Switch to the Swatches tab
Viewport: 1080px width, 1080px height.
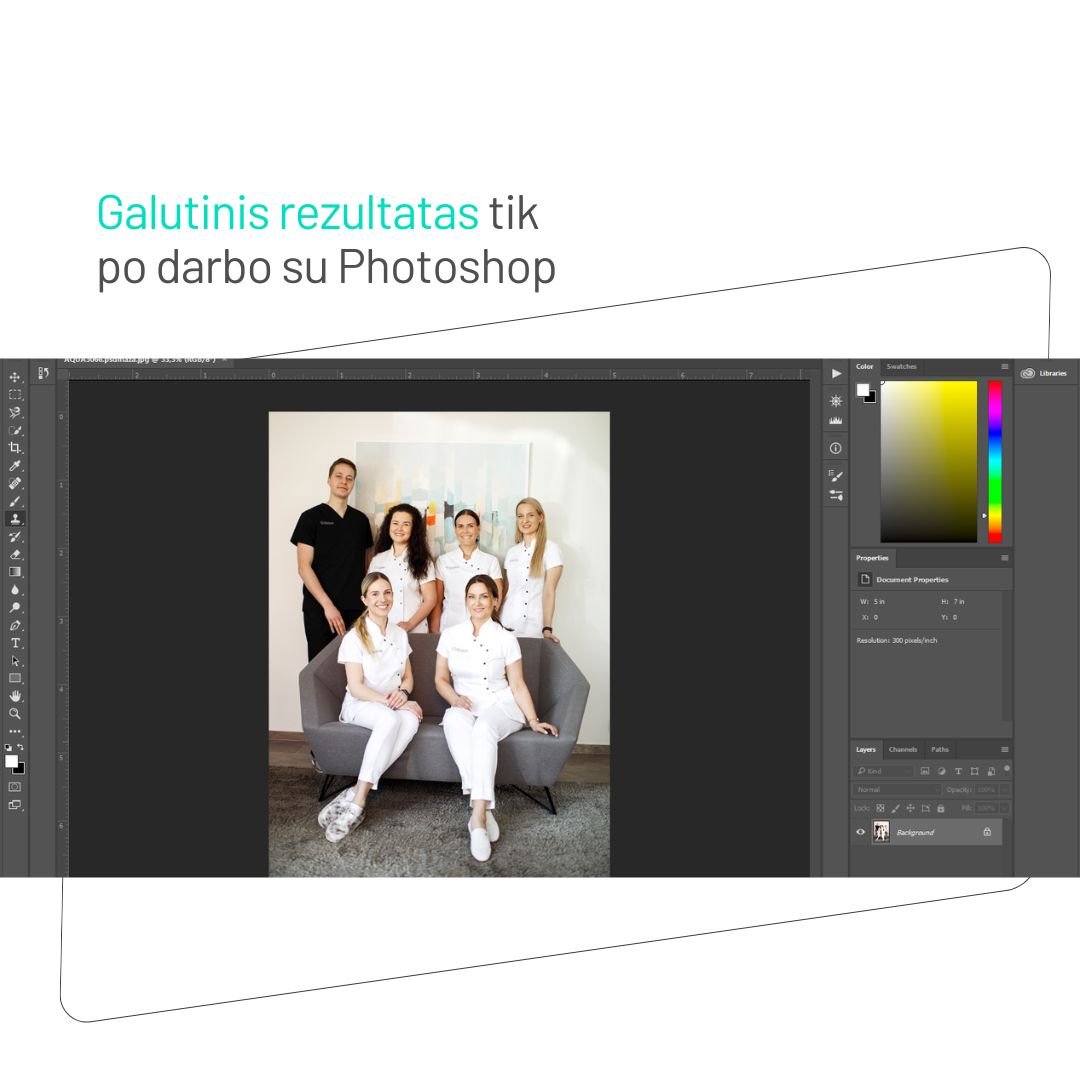901,367
